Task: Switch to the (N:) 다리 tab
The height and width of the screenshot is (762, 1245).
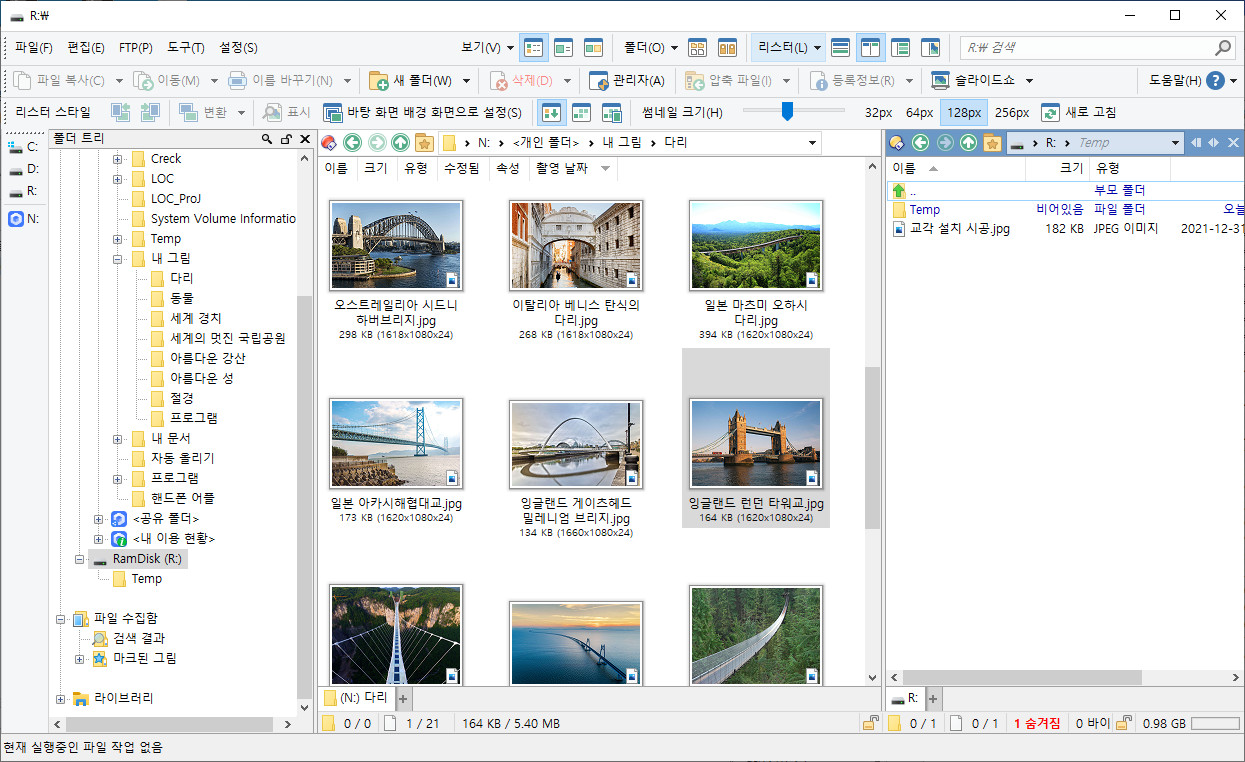Action: (x=355, y=698)
